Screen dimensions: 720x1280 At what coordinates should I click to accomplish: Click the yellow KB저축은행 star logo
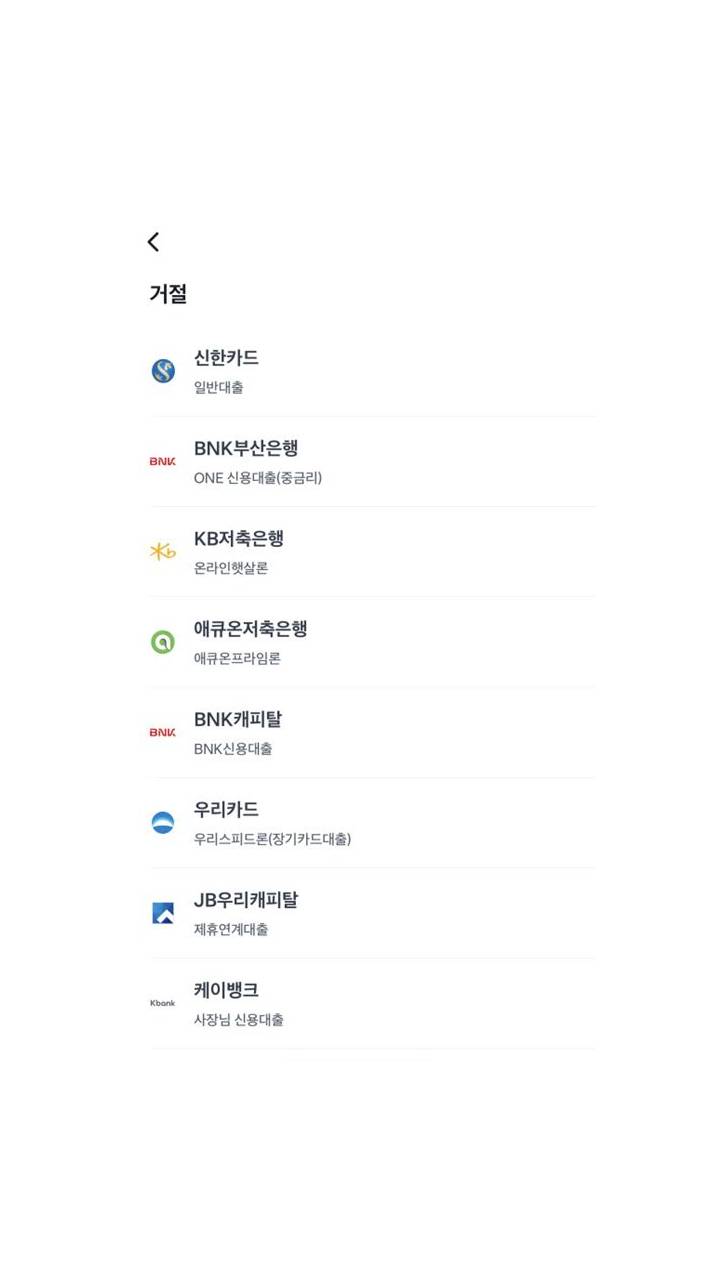163,551
